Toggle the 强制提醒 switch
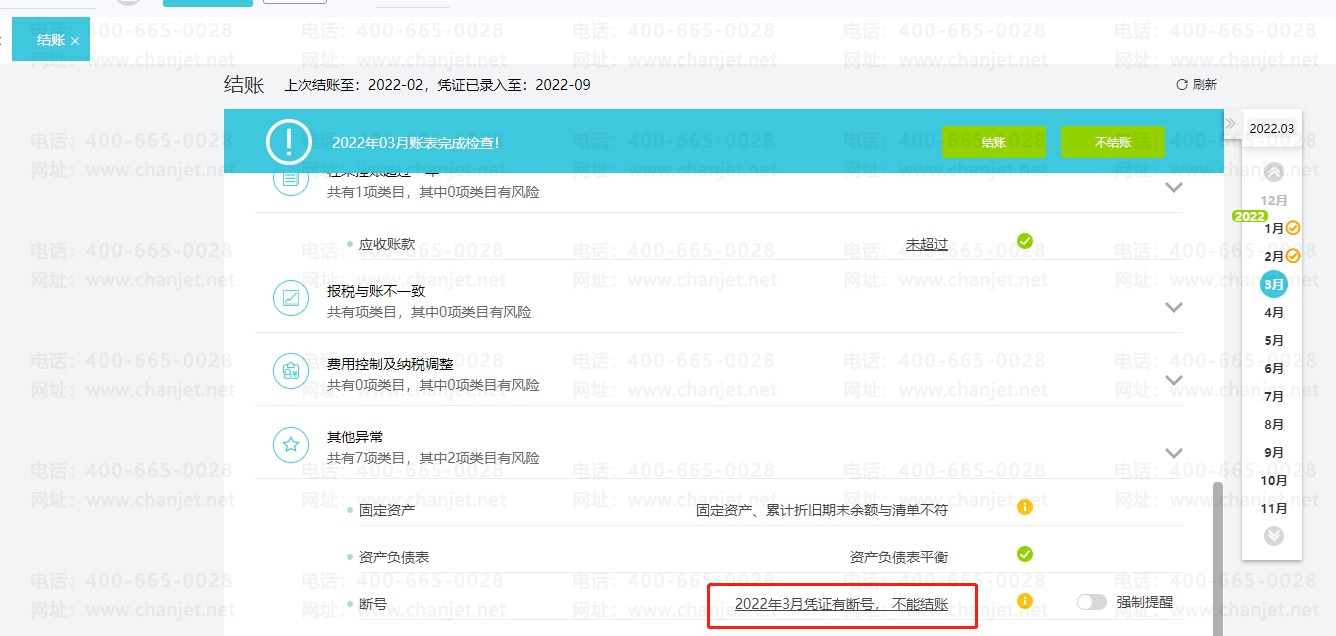This screenshot has width=1336, height=636. (1092, 602)
